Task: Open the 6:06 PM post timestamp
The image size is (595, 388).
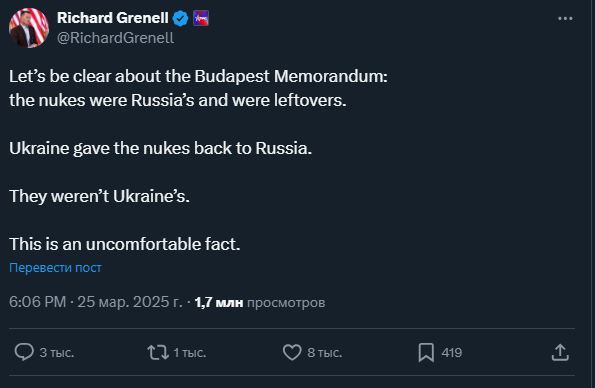Action: click(x=38, y=302)
